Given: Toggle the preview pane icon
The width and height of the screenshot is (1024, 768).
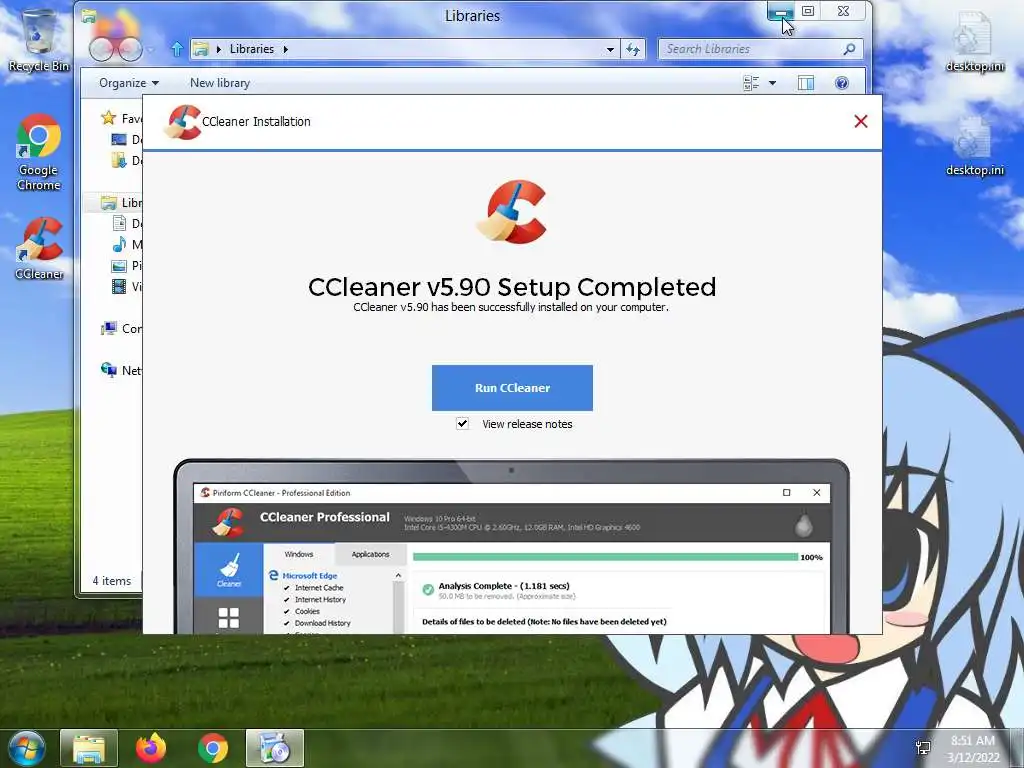Looking at the screenshot, I should point(806,83).
